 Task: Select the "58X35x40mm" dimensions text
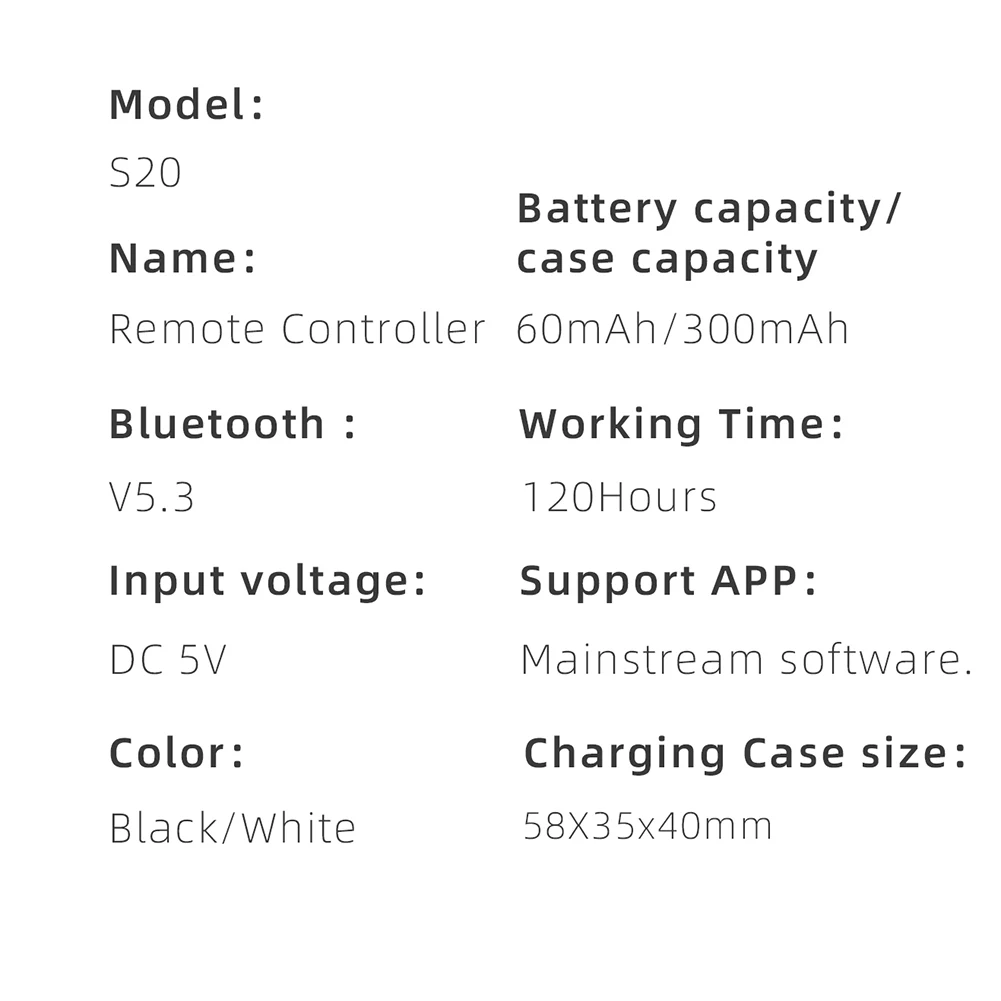pos(648,826)
